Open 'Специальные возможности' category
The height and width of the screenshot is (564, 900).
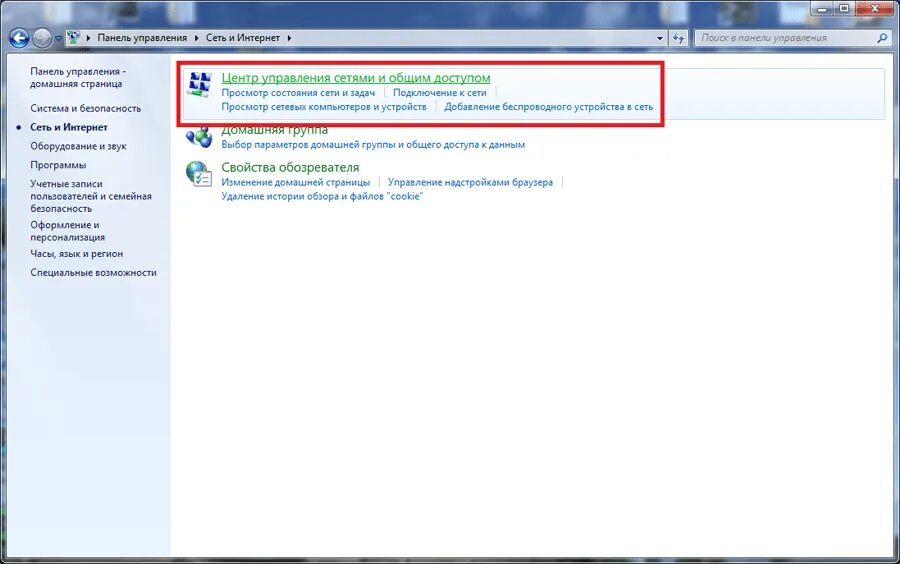pos(94,272)
